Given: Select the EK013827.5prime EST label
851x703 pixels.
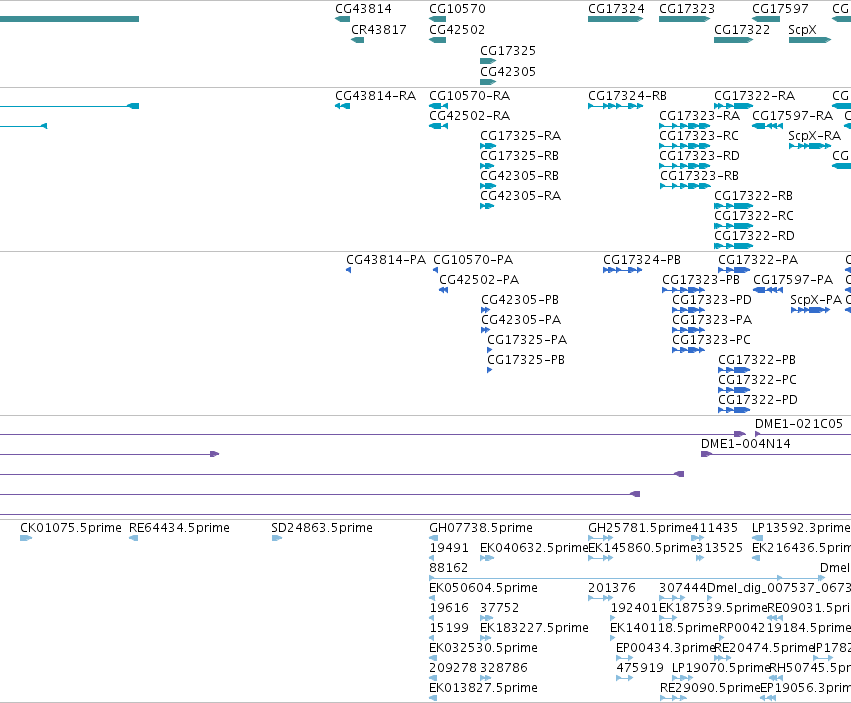Looking at the screenshot, I should point(484,688).
